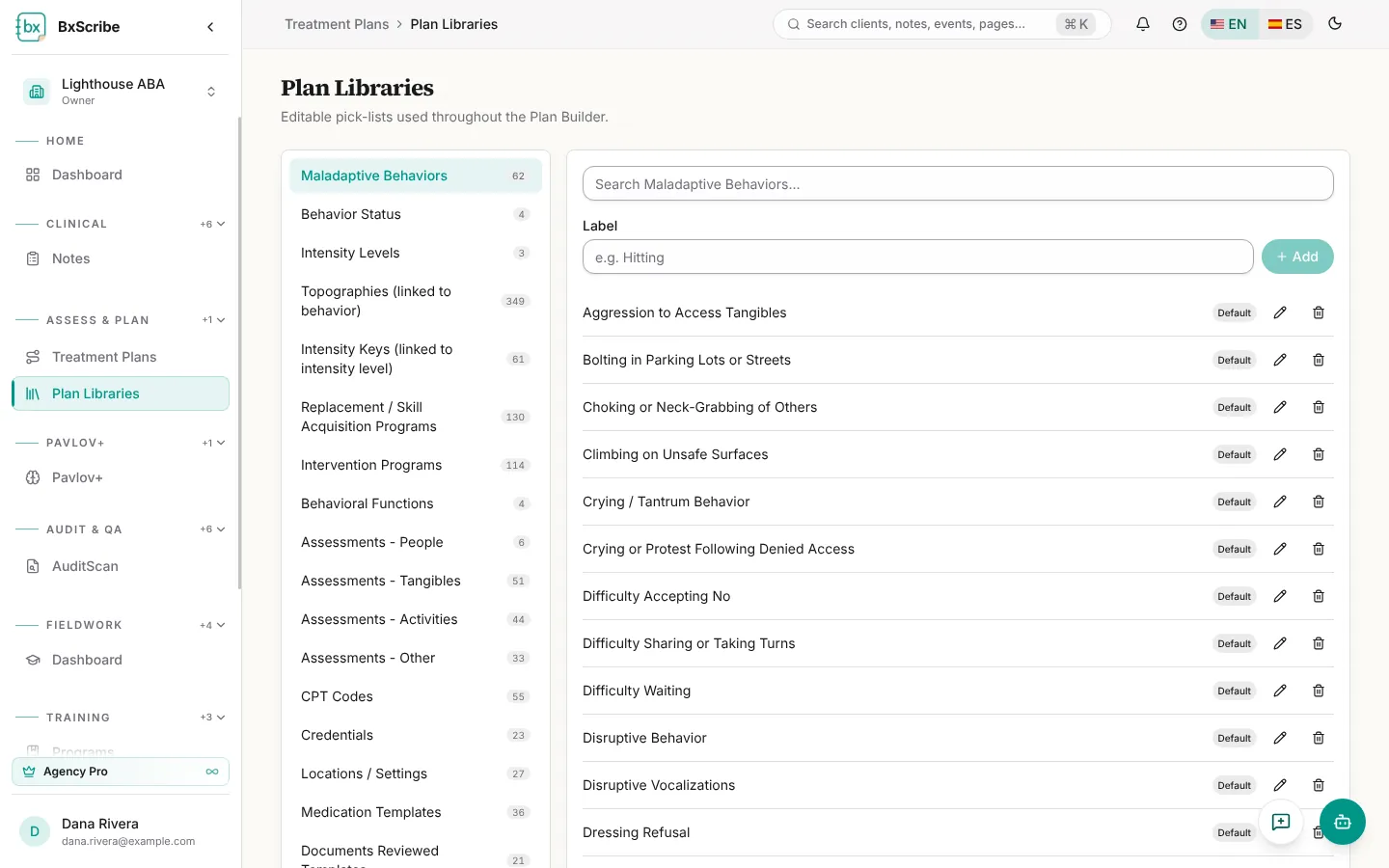The image size is (1389, 868).
Task: Open the AI assistant robot button
Action: [1343, 822]
